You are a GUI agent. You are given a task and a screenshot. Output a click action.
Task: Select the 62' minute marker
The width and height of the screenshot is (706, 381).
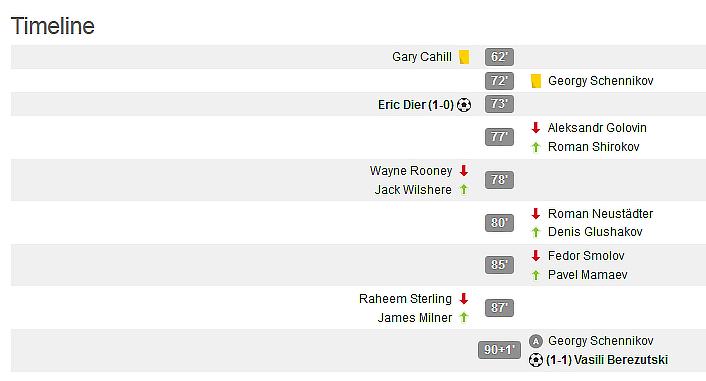[x=499, y=57]
